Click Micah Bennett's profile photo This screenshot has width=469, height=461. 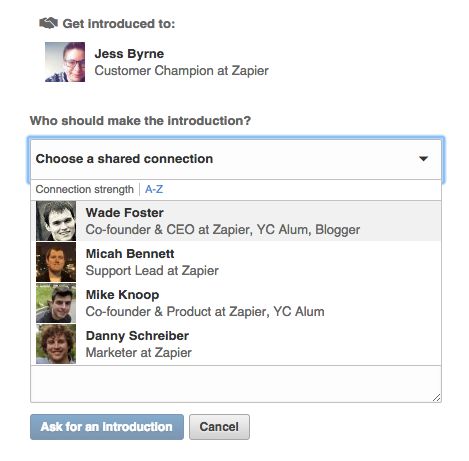point(56,262)
